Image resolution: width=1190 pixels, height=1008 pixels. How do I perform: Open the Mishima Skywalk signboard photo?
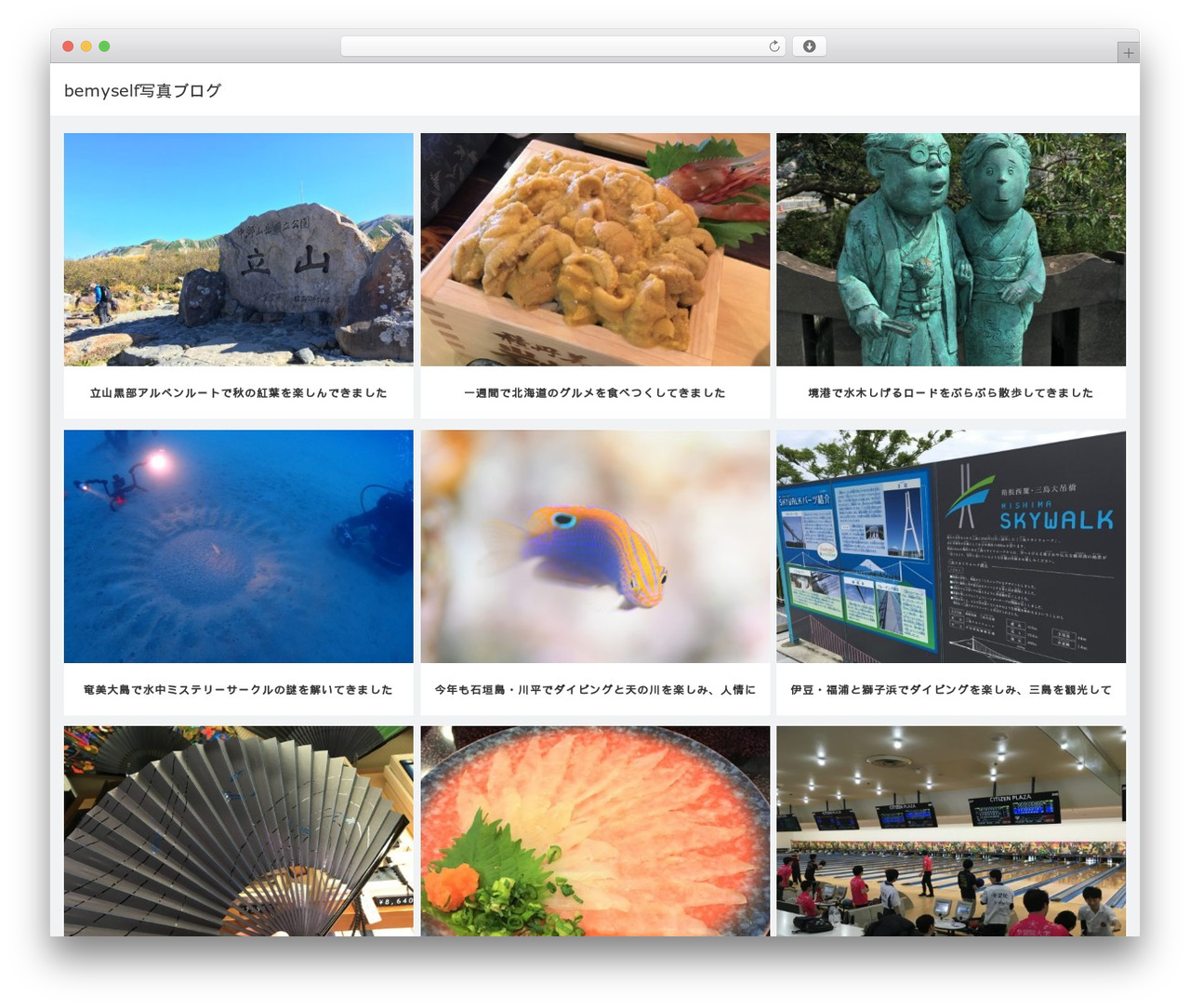pos(951,546)
